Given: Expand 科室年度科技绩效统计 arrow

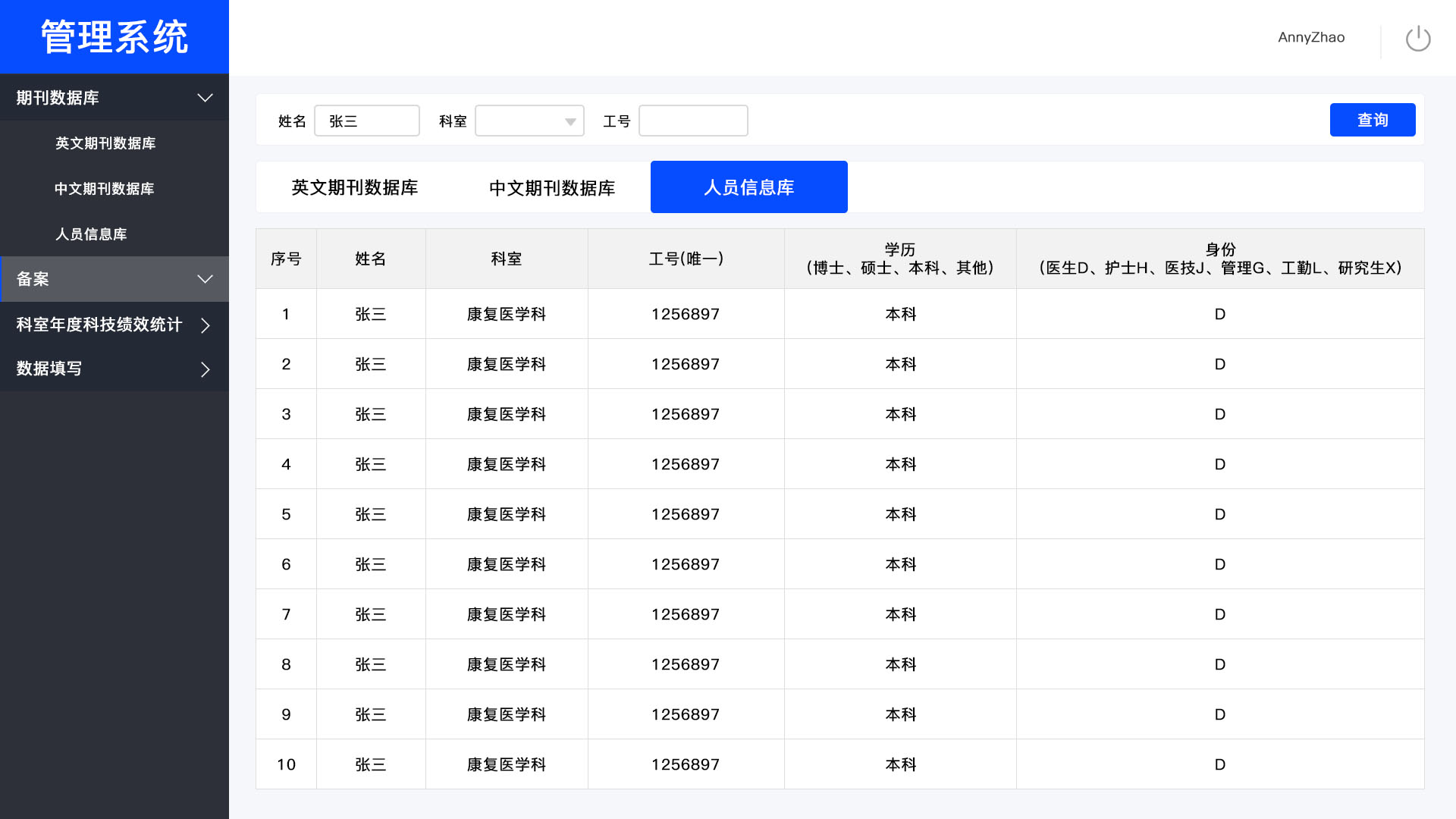Looking at the screenshot, I should [x=205, y=325].
